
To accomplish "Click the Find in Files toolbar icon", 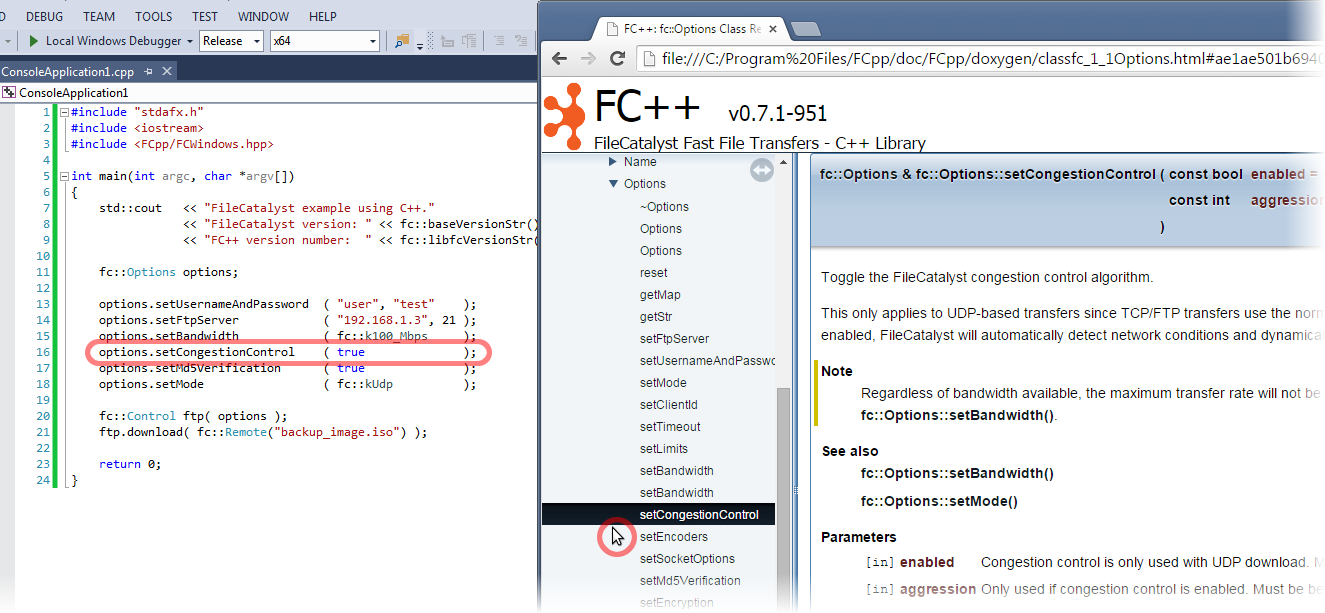I will (402, 41).
